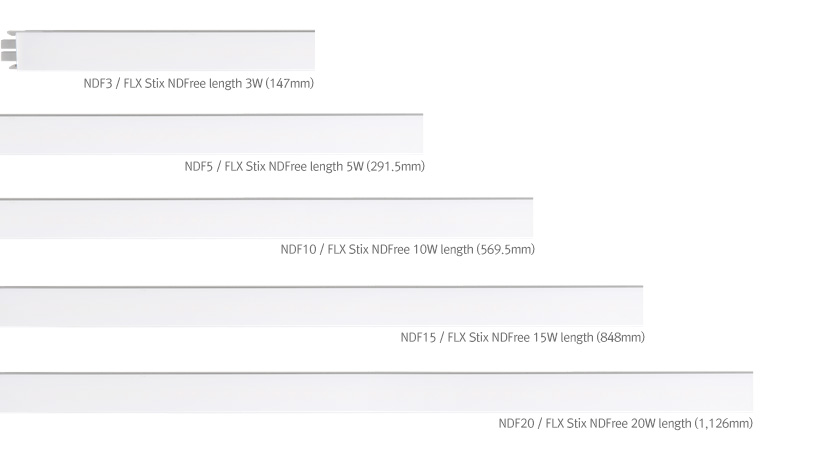Image resolution: width=821 pixels, height=467 pixels.
Task: Click the "NDF15" model code text
Action: coord(418,337)
